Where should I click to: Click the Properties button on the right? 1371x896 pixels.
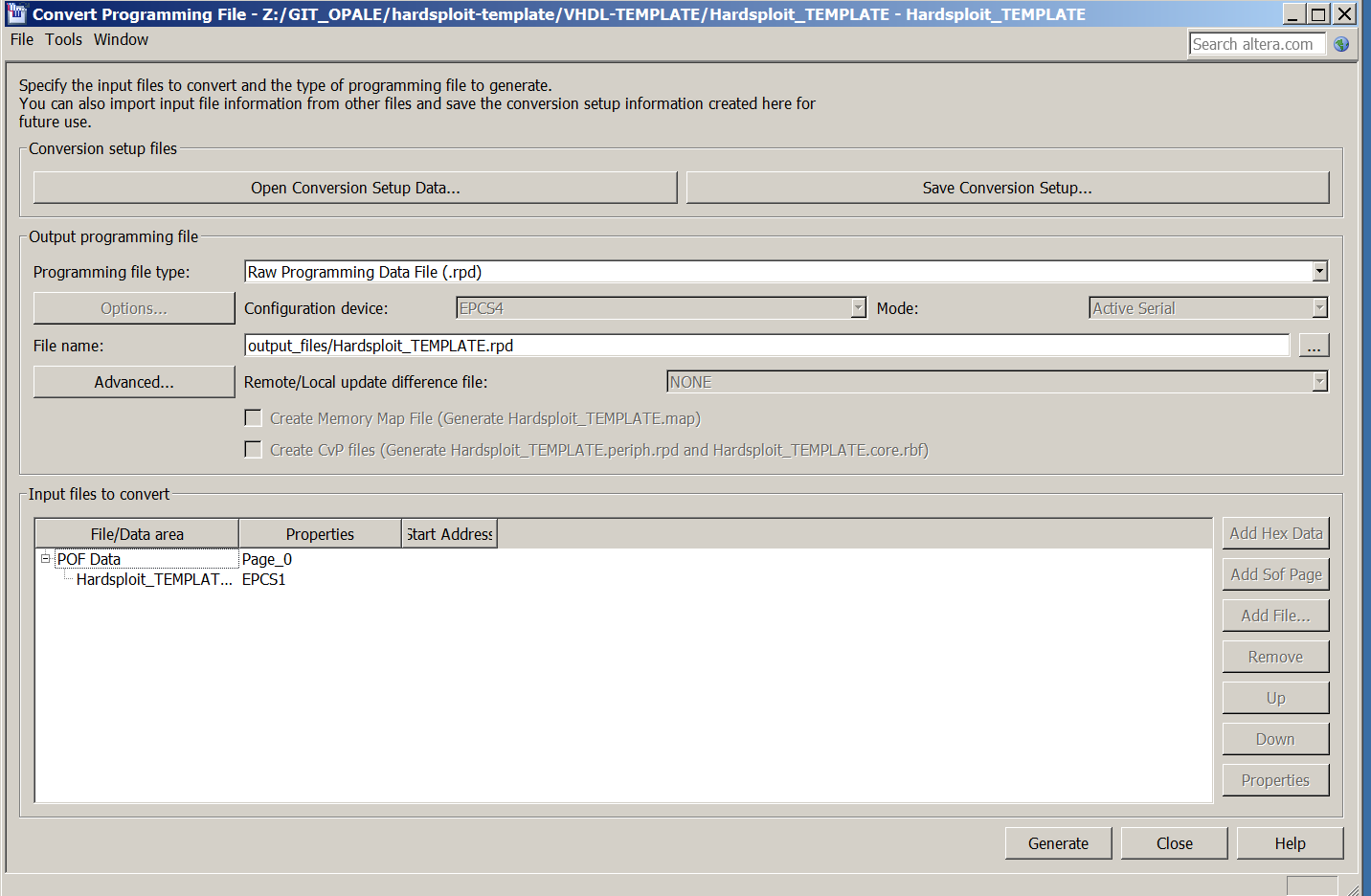point(1276,780)
